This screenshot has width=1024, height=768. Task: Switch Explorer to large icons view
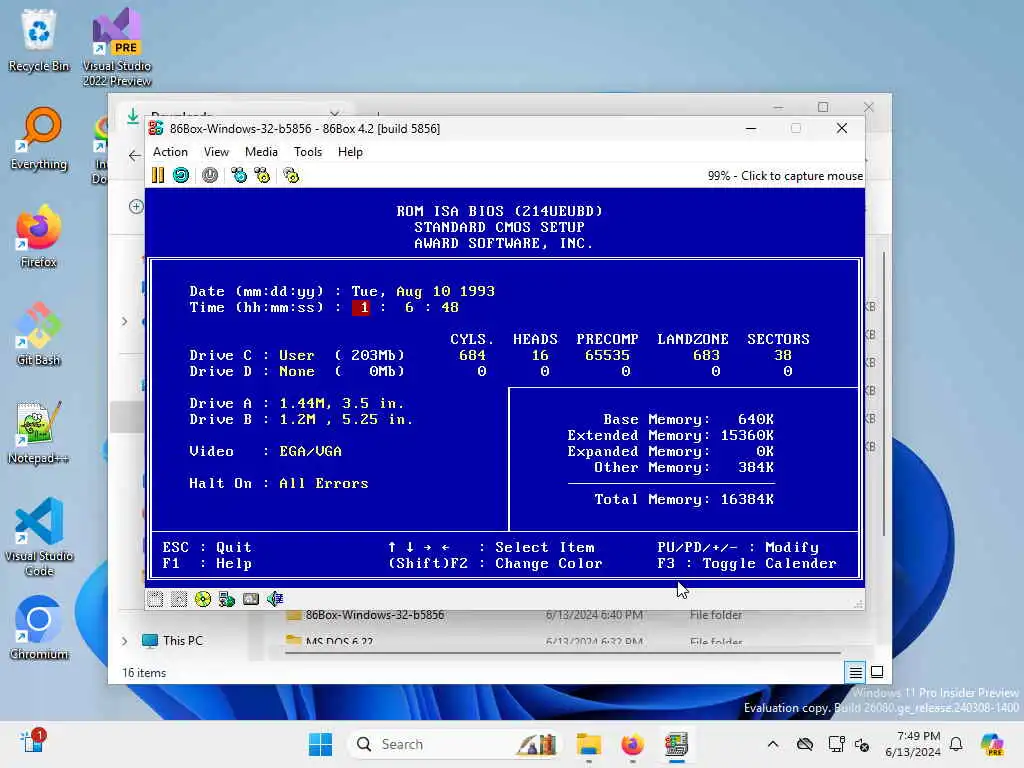(x=877, y=672)
